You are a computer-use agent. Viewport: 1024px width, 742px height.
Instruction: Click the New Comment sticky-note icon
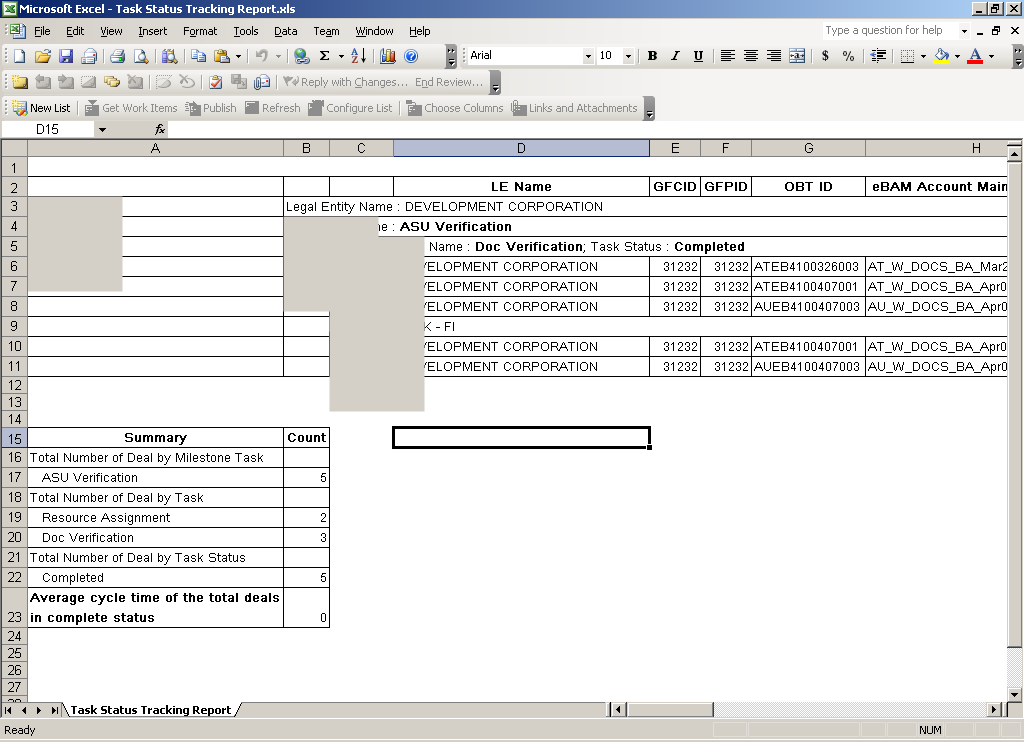(x=20, y=82)
